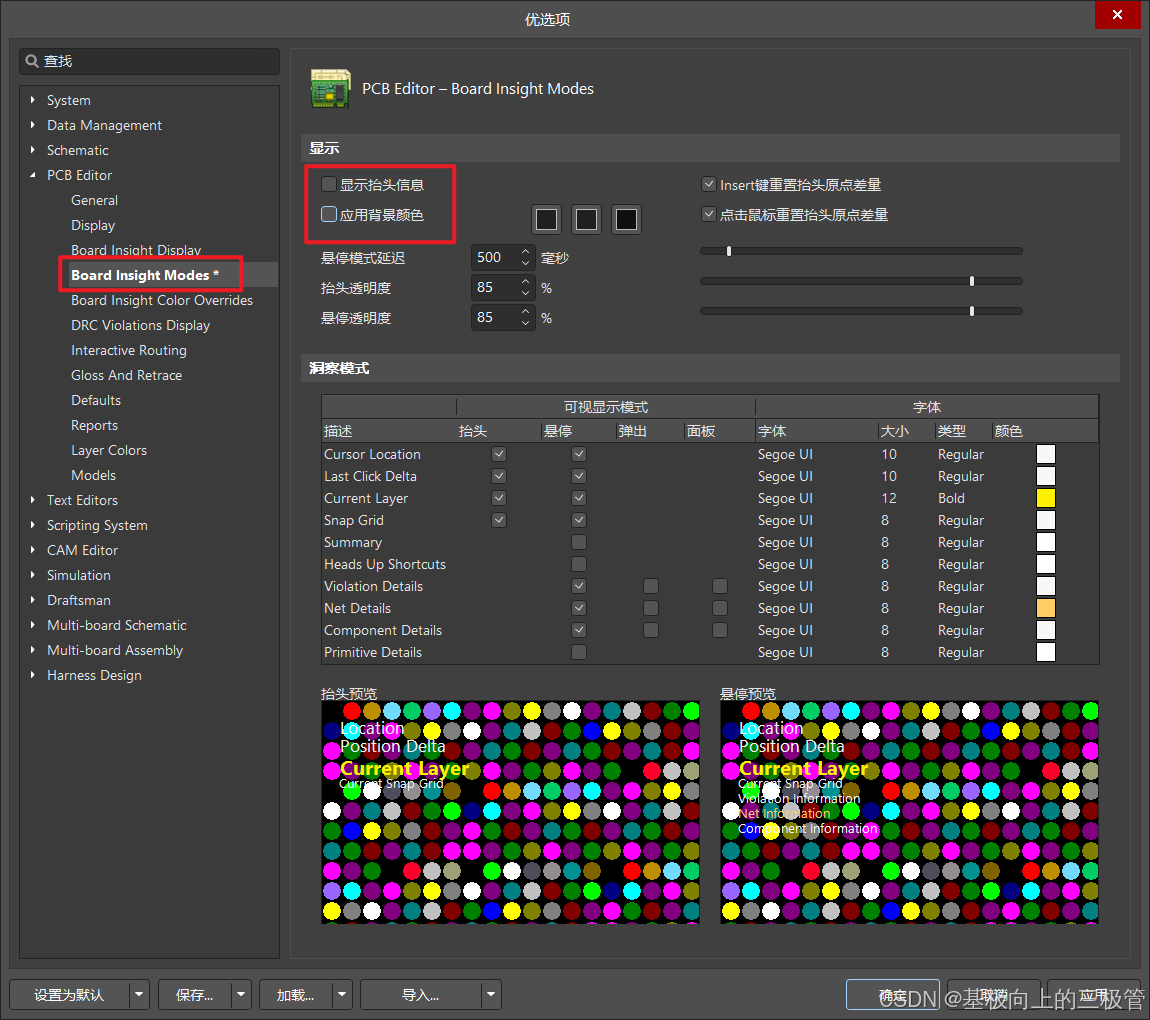Click the 抬头透明度 slider handle
Viewport: 1150px width, 1020px height.
(972, 281)
